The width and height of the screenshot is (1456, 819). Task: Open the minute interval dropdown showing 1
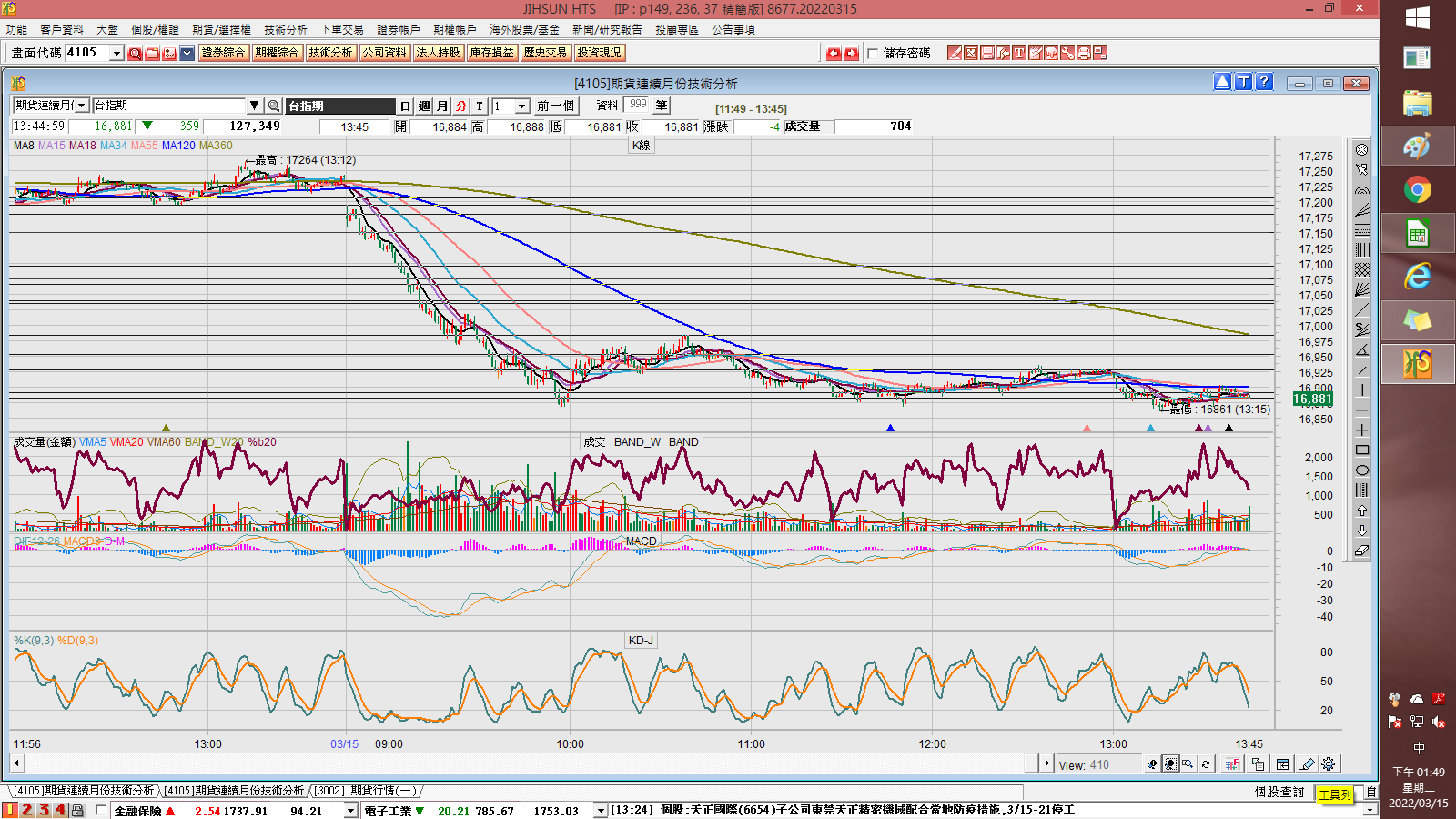pyautogui.click(x=522, y=106)
